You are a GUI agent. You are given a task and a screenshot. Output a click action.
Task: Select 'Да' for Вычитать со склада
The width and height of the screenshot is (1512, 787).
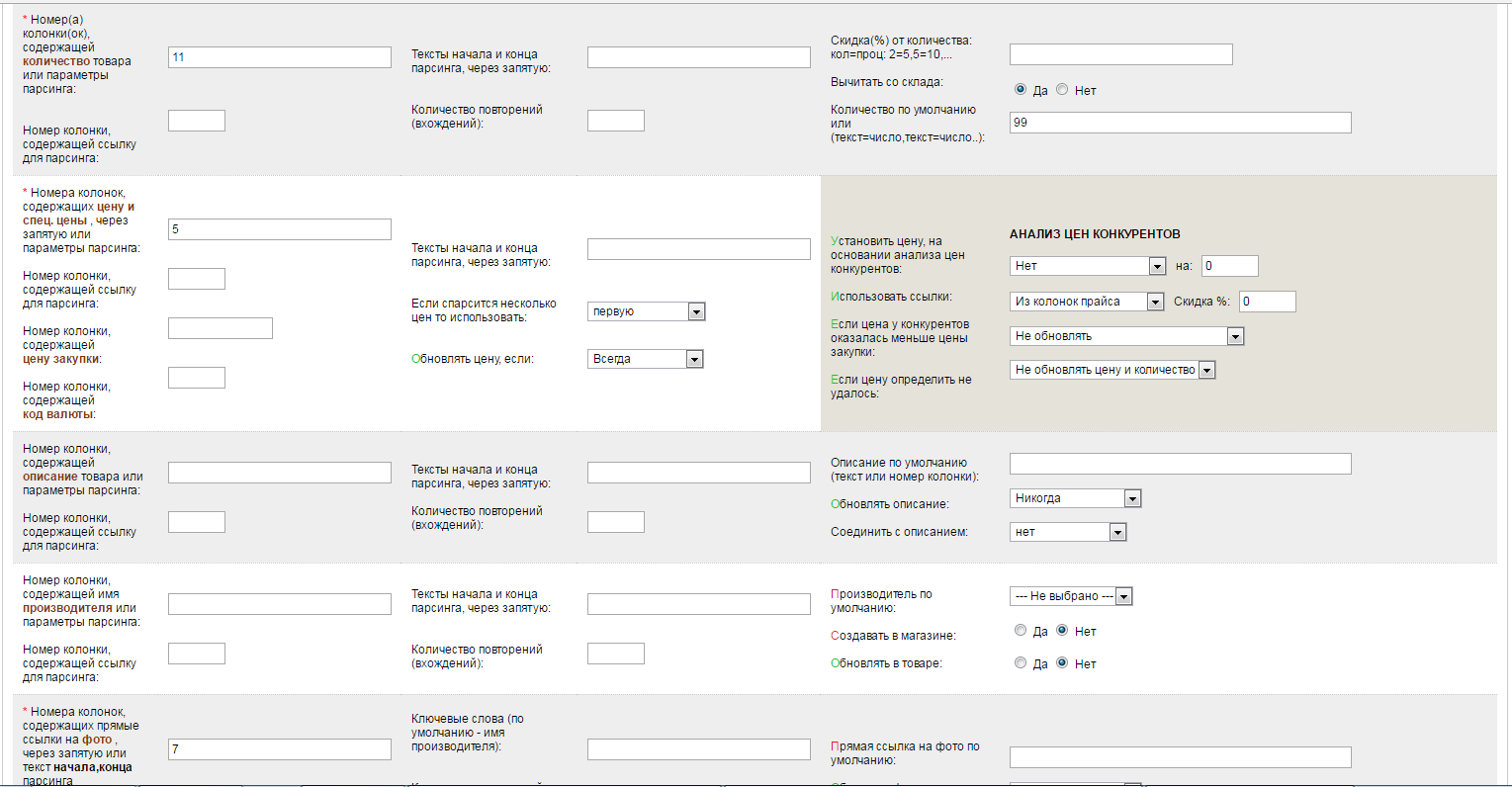click(x=1021, y=89)
